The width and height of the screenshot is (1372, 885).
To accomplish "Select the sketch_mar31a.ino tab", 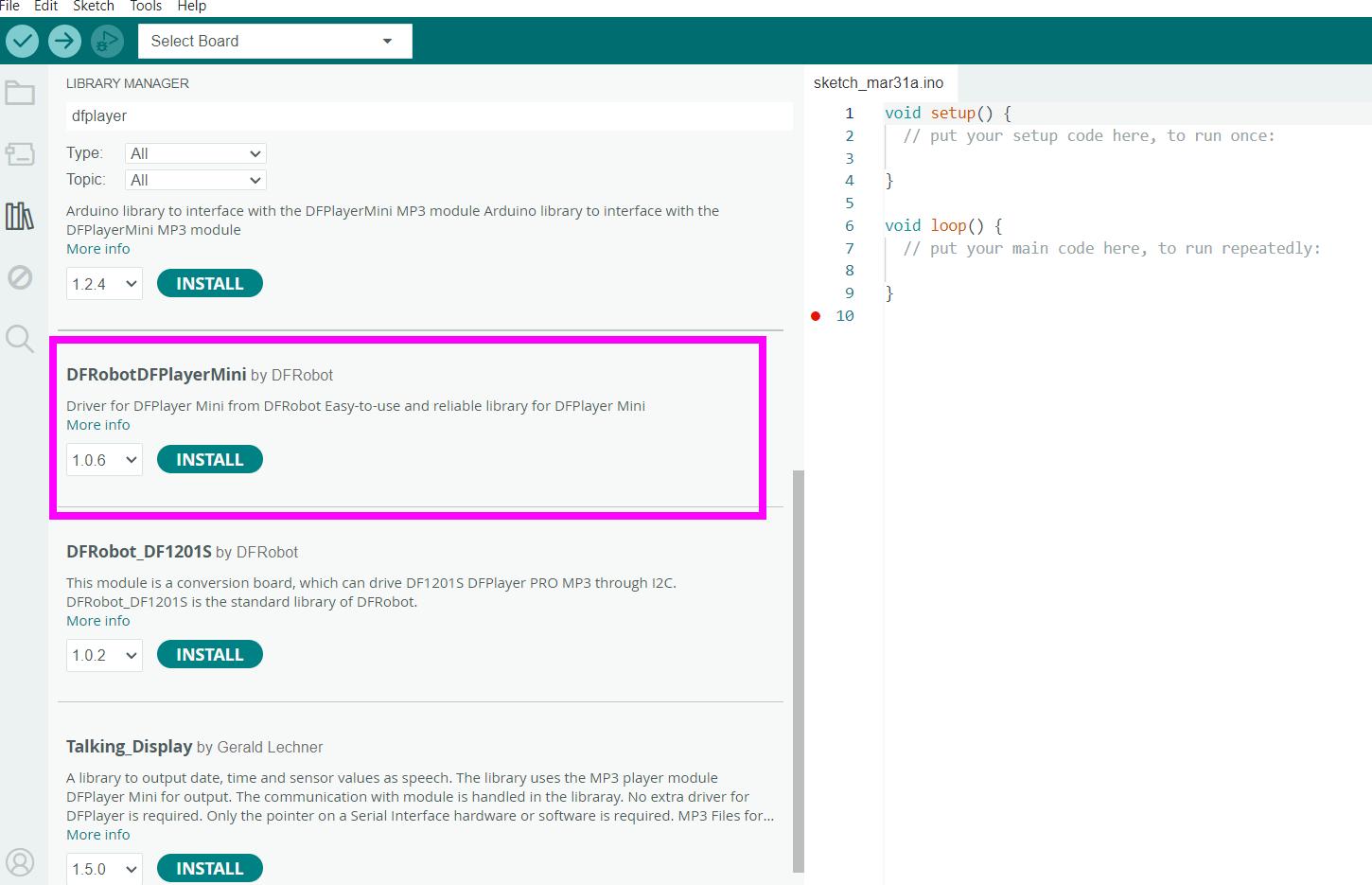I will coord(879,82).
